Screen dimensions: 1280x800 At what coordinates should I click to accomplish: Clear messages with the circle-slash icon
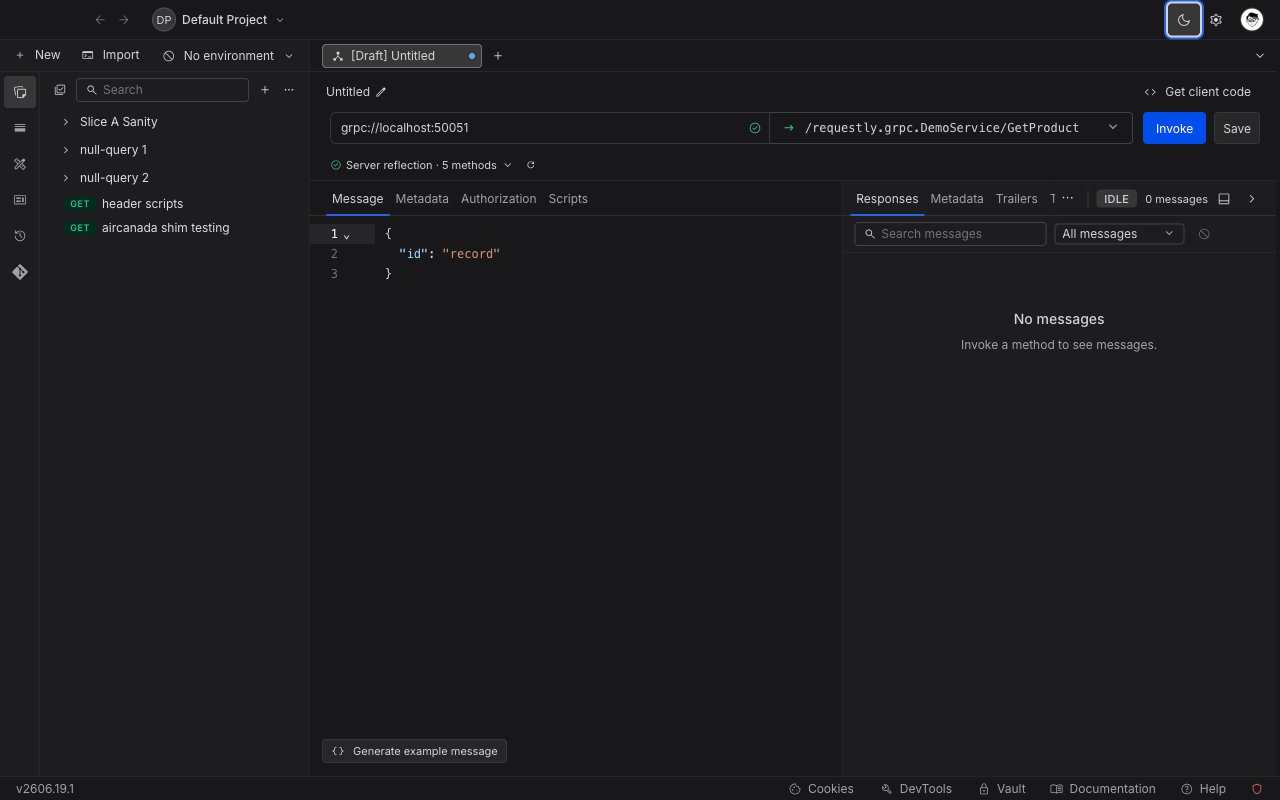point(1204,234)
